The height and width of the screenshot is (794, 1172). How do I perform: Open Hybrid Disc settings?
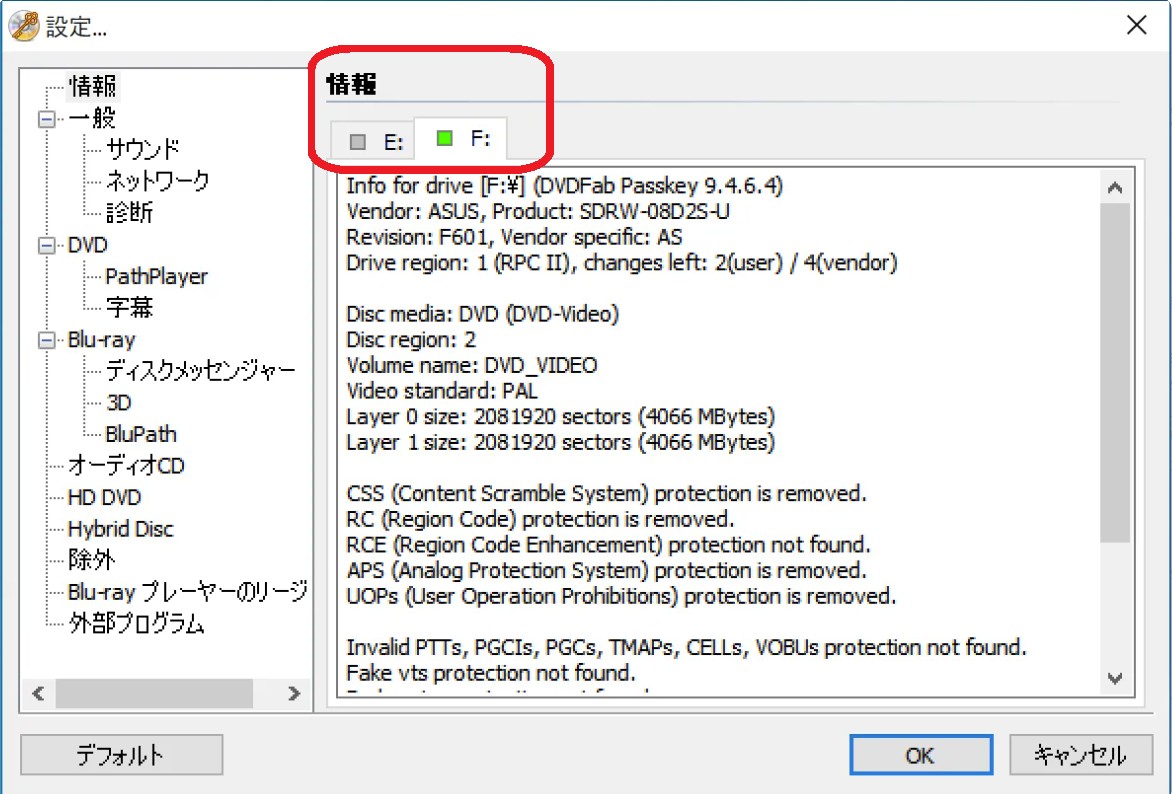[120, 529]
